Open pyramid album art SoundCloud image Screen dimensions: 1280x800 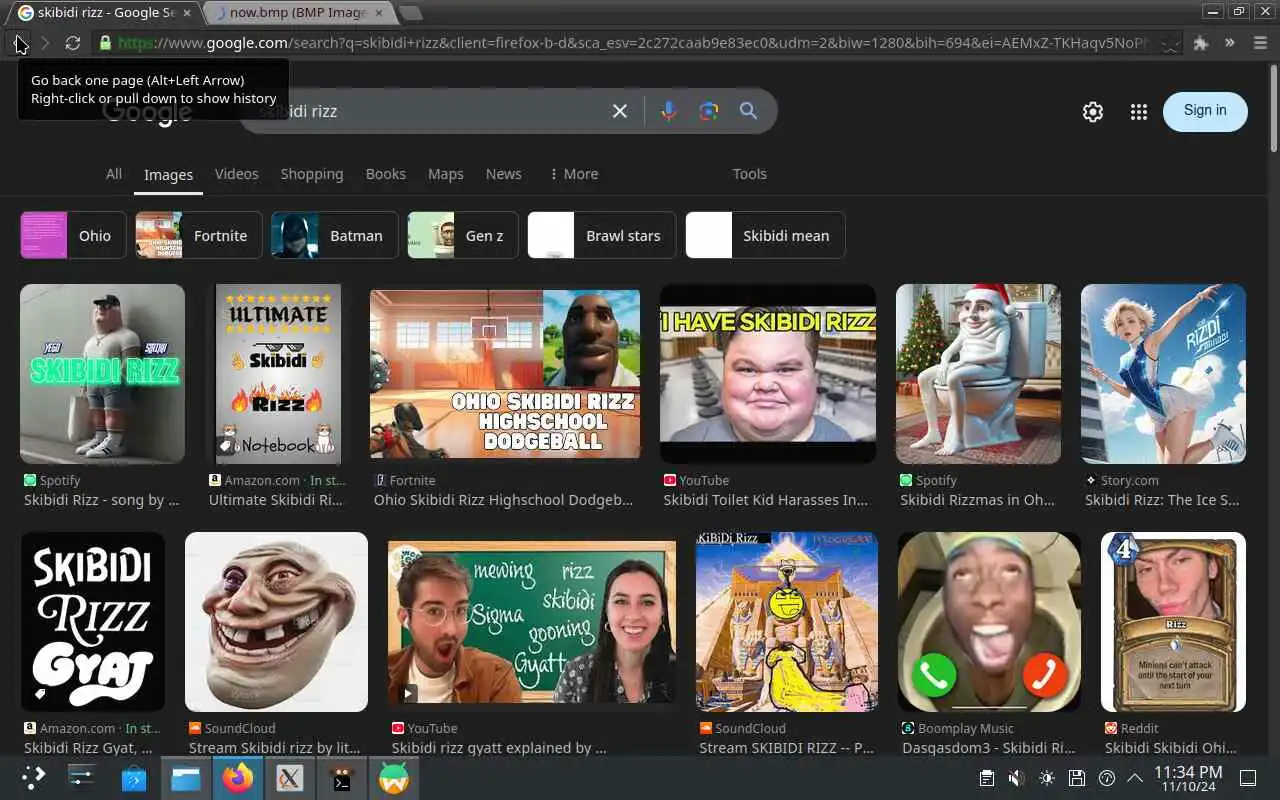(787, 622)
